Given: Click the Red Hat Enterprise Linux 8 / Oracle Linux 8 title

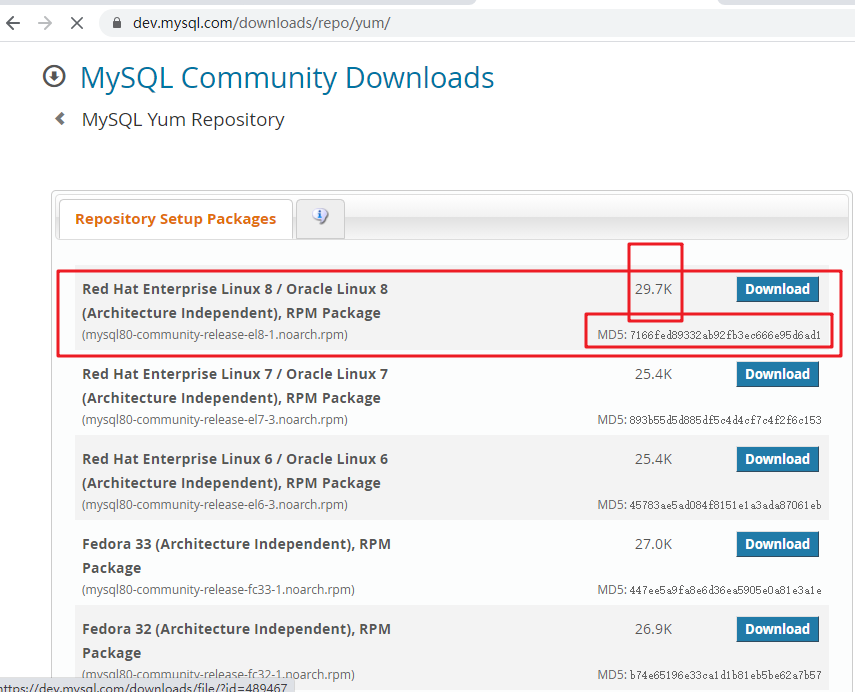Looking at the screenshot, I should 235,300.
